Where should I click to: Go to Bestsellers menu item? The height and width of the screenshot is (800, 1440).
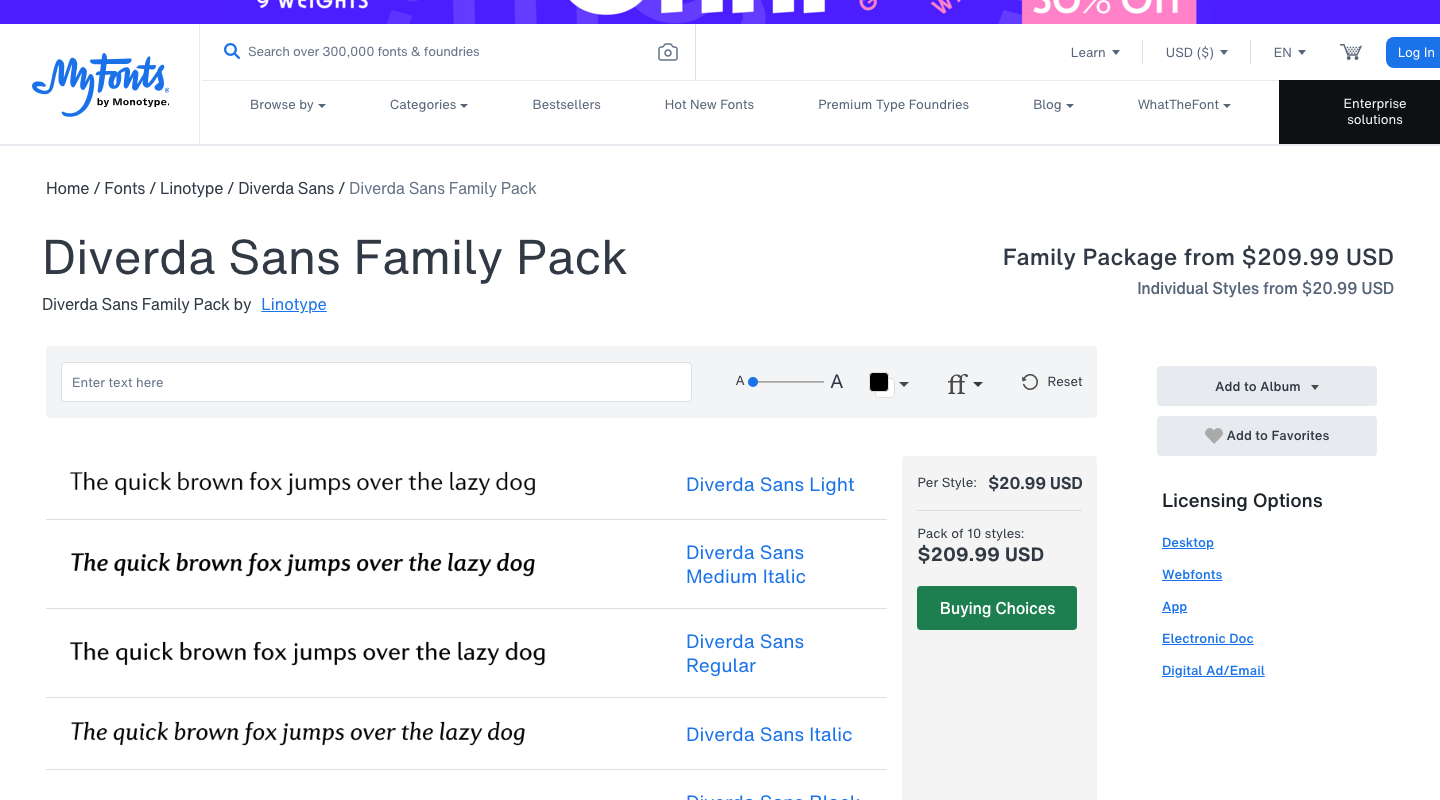567,105
